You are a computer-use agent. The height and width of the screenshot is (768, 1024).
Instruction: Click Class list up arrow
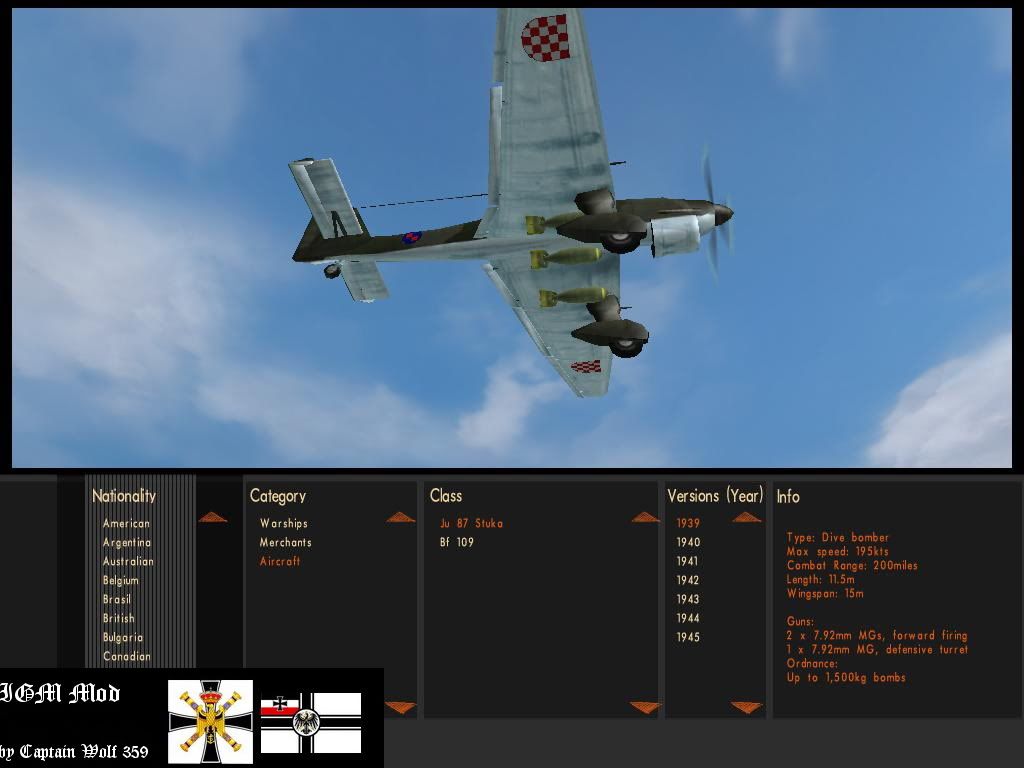click(645, 517)
